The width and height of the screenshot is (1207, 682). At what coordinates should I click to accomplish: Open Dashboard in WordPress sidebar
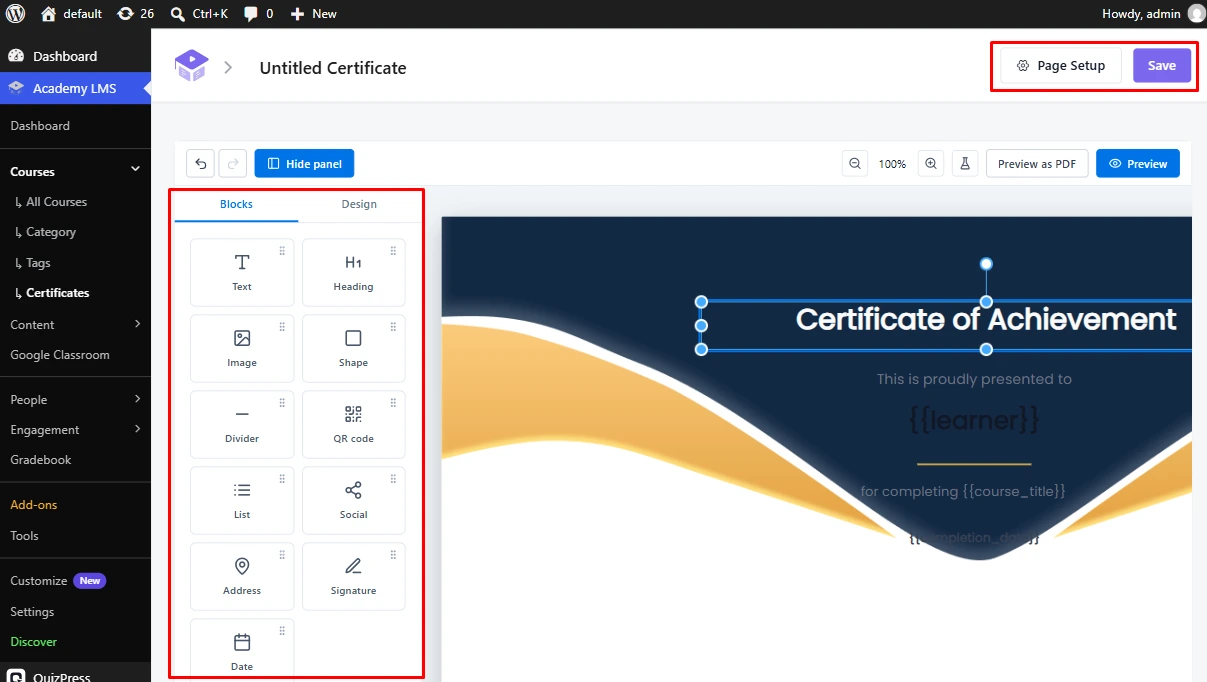(75, 56)
